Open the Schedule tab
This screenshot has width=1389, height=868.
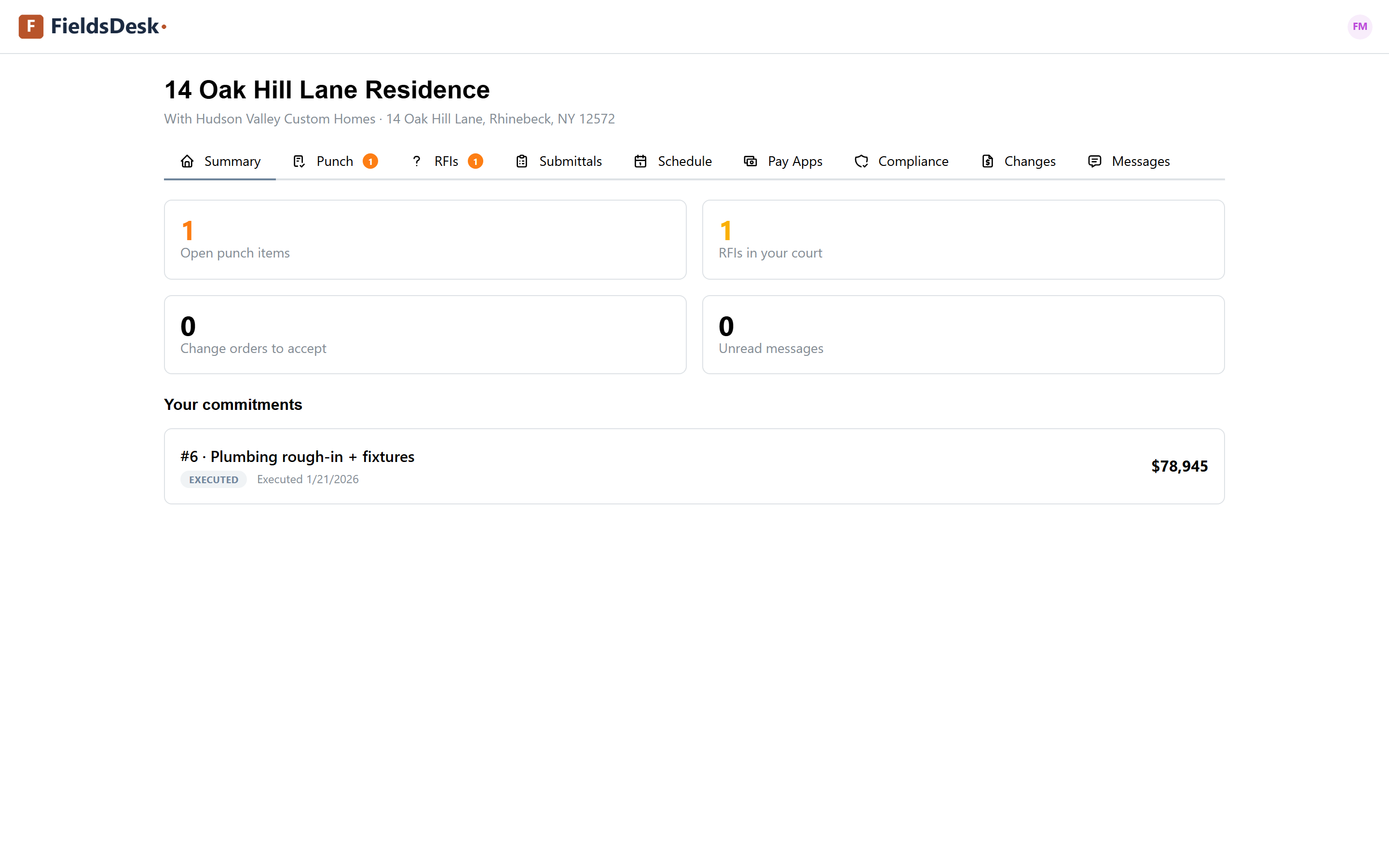point(673,162)
